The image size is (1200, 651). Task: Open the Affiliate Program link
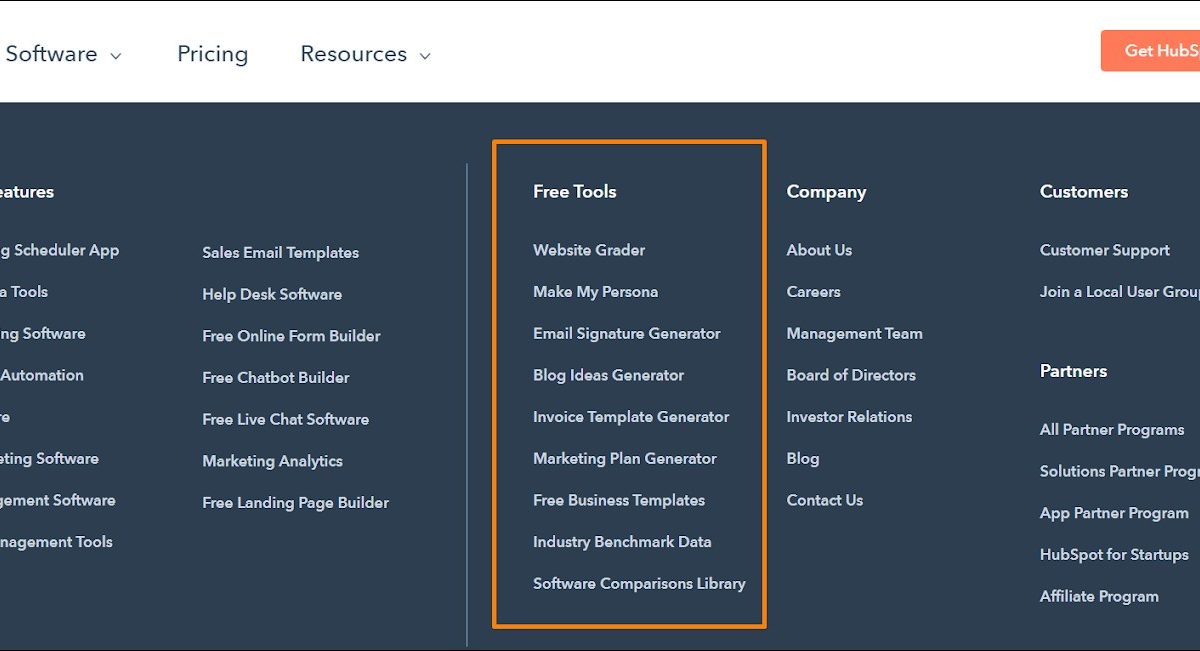(x=1099, y=596)
